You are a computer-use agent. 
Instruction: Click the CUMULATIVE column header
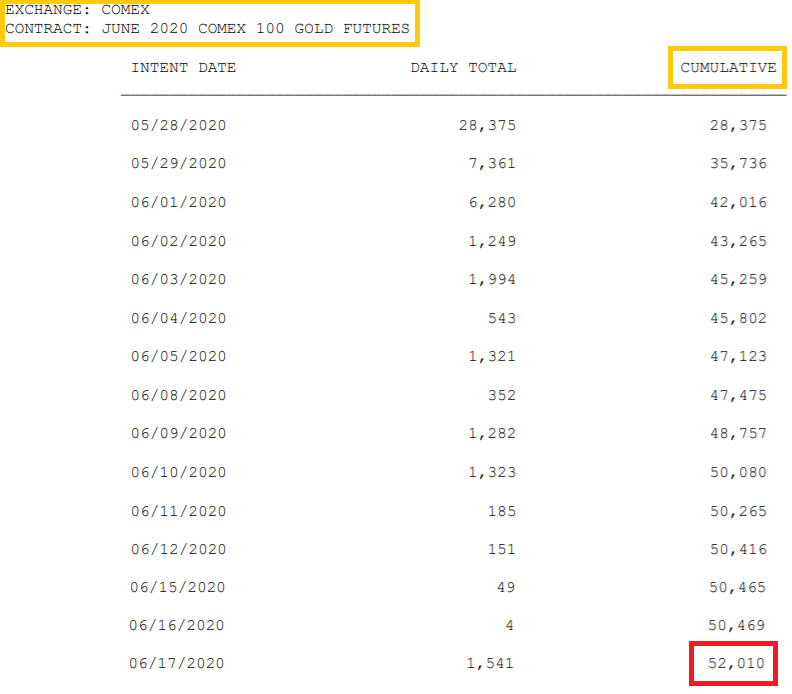[x=728, y=68]
